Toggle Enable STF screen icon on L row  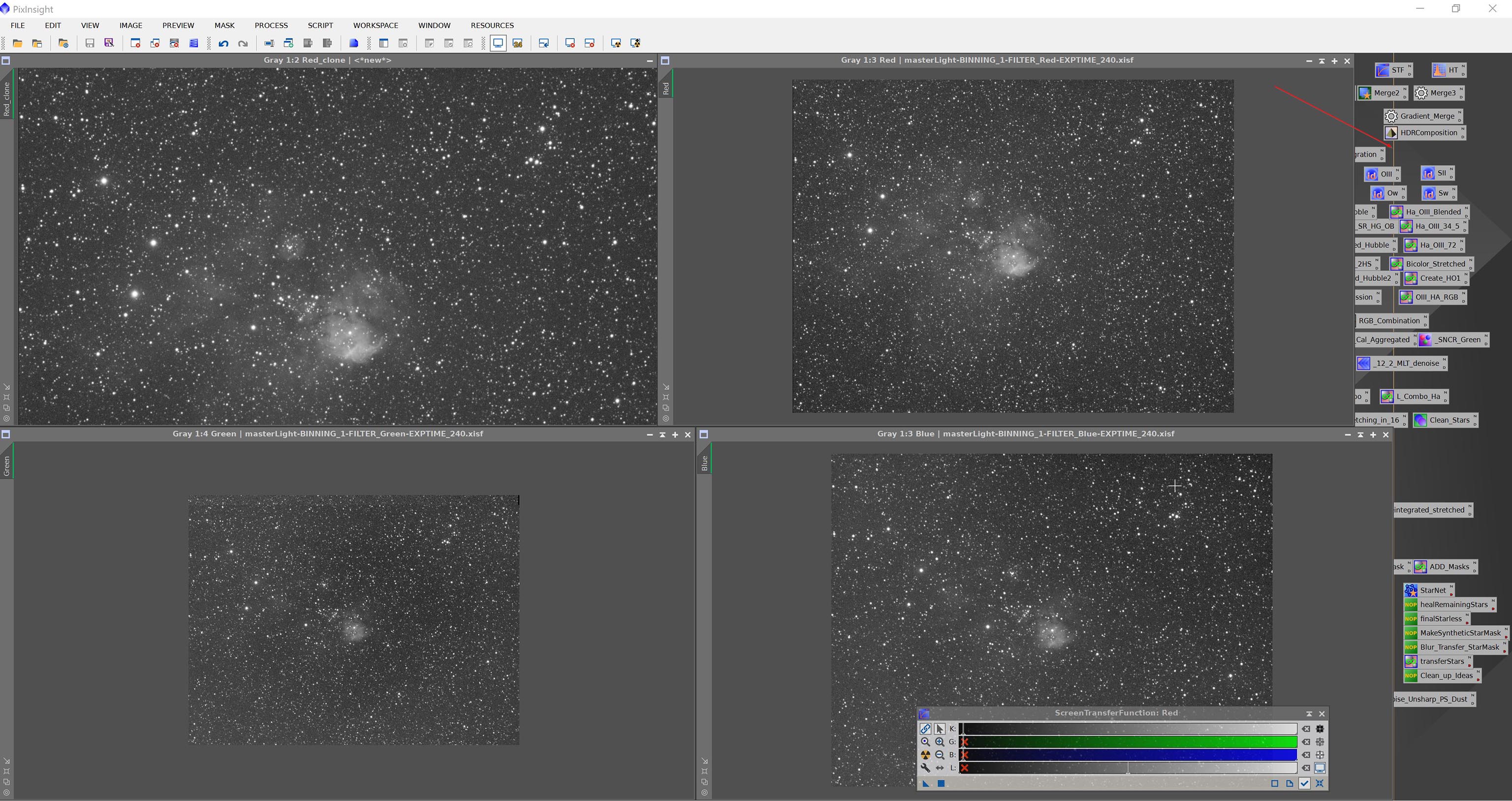pos(1320,768)
